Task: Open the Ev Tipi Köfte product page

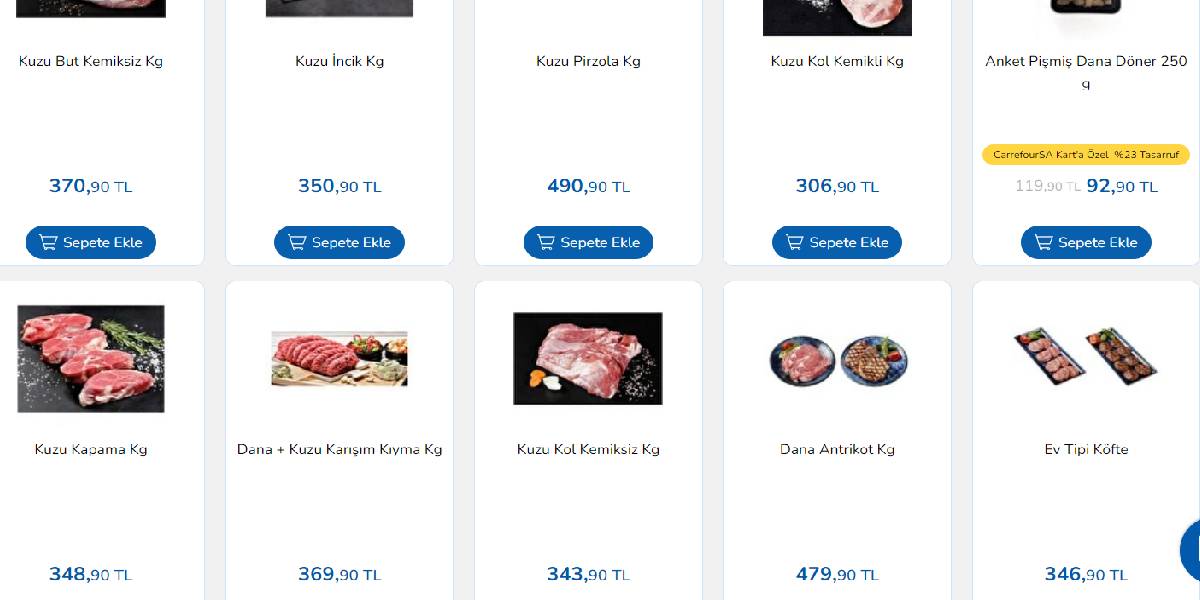Action: (x=1086, y=449)
